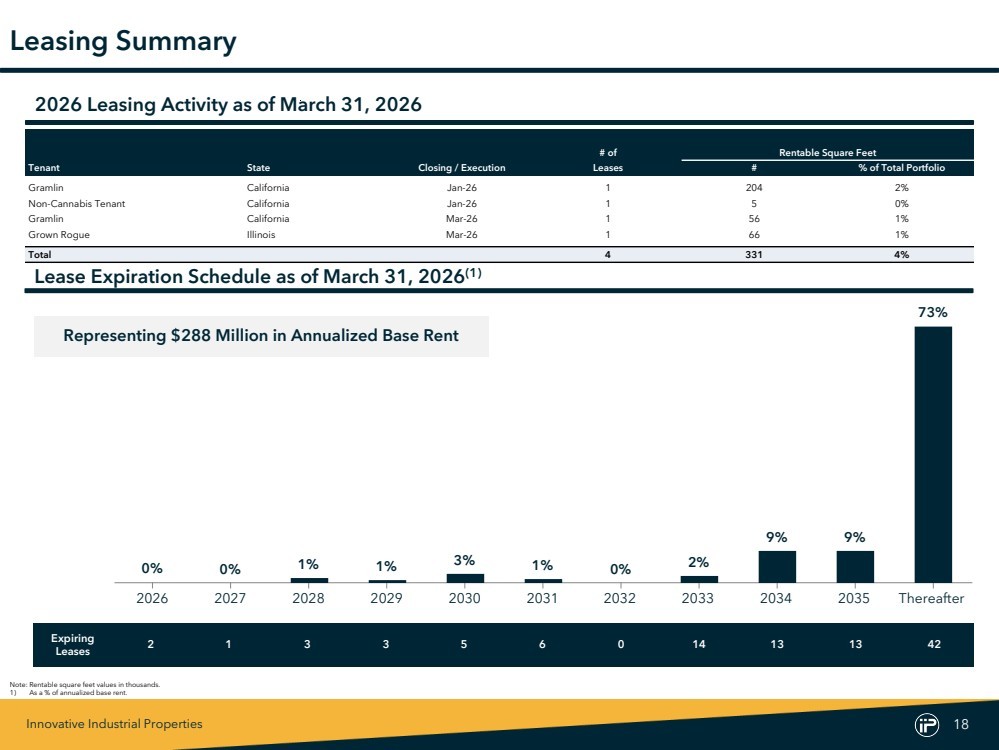
Task: Click the Thereafter axis label
Action: [x=931, y=598]
